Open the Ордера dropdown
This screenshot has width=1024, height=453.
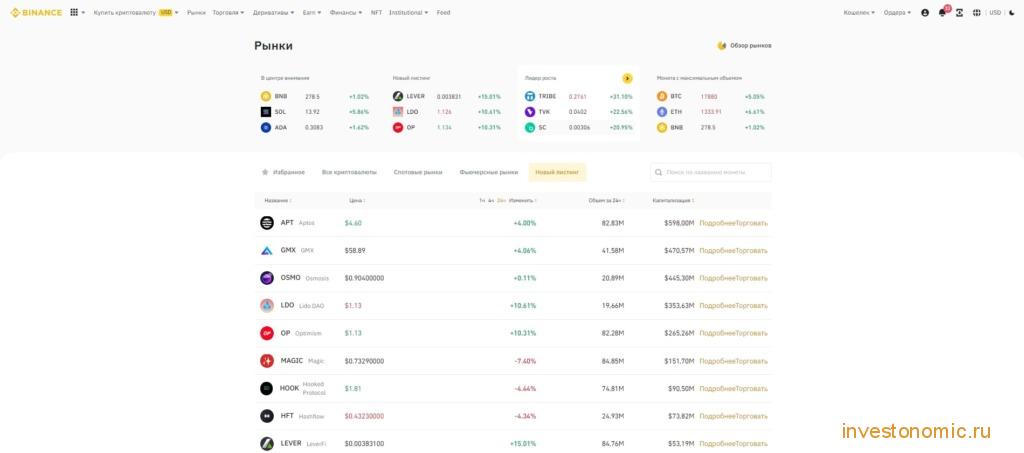(x=898, y=12)
